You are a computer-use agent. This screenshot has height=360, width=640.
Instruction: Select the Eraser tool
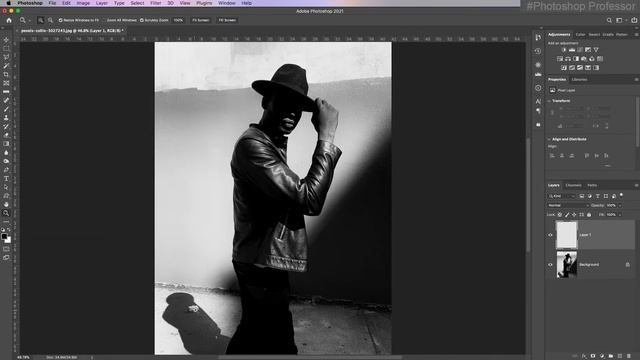click(x=6, y=135)
